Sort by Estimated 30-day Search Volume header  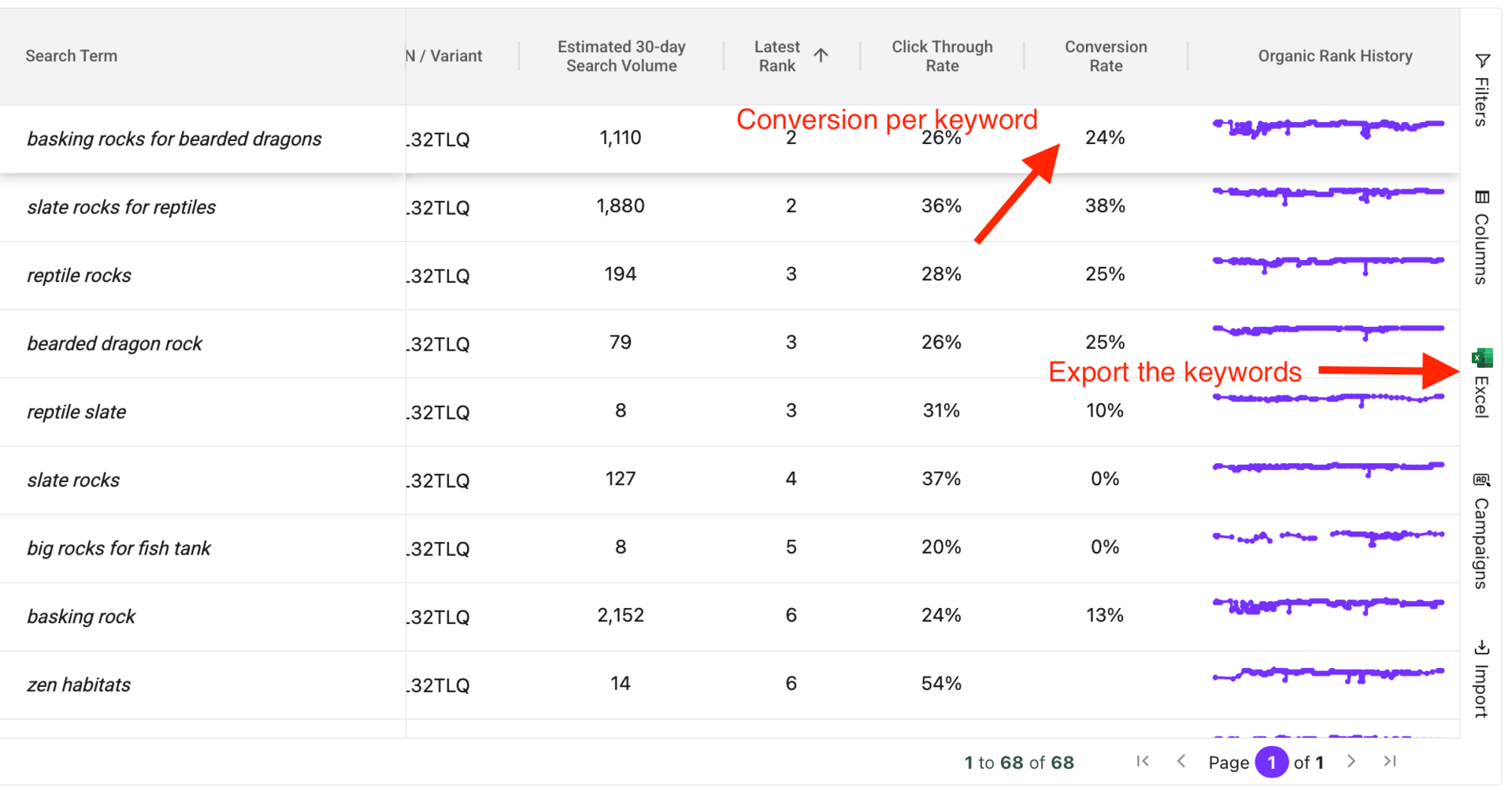tap(621, 56)
